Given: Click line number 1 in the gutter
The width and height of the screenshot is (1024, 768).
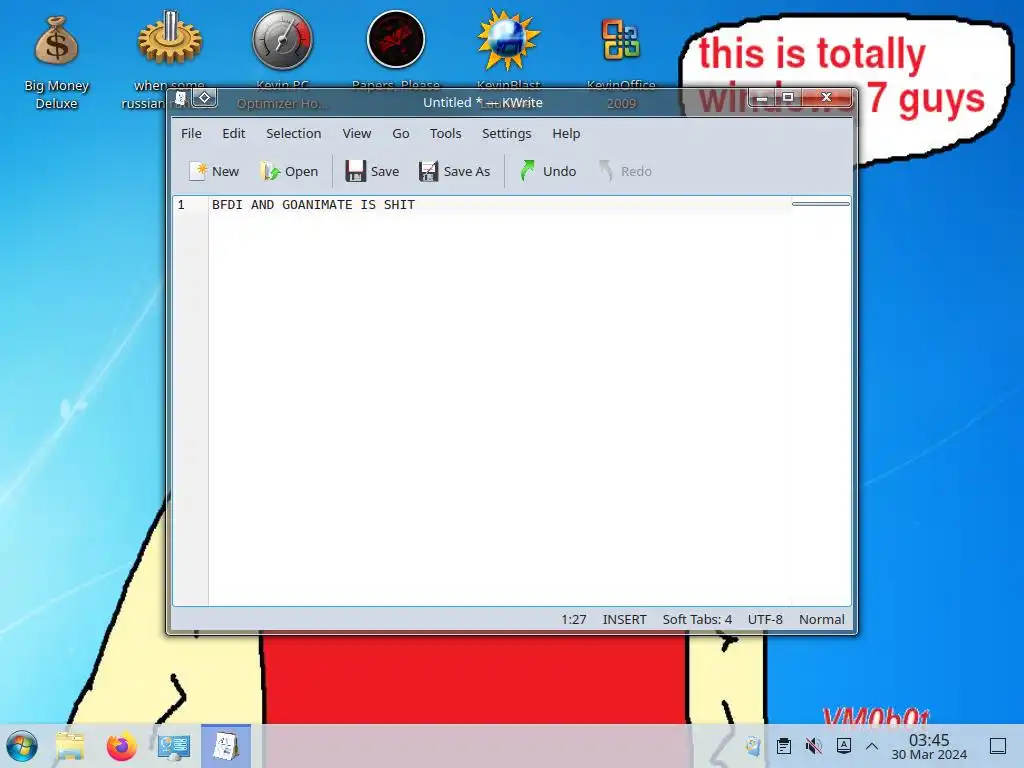Looking at the screenshot, I should pyautogui.click(x=181, y=205).
